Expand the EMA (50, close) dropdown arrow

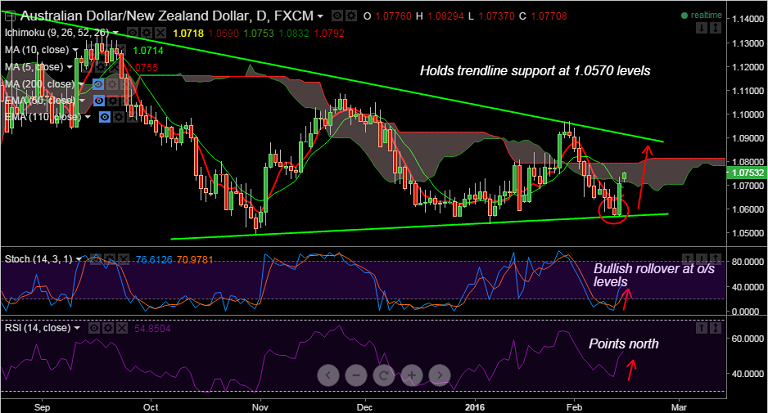pos(82,101)
